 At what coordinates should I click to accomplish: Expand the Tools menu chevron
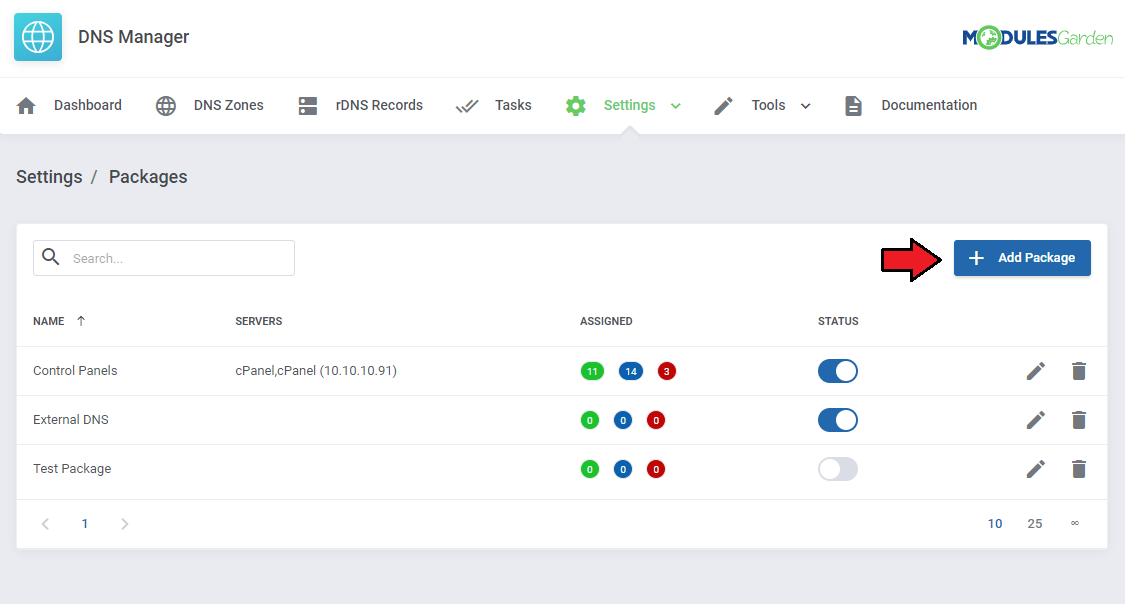tap(805, 106)
